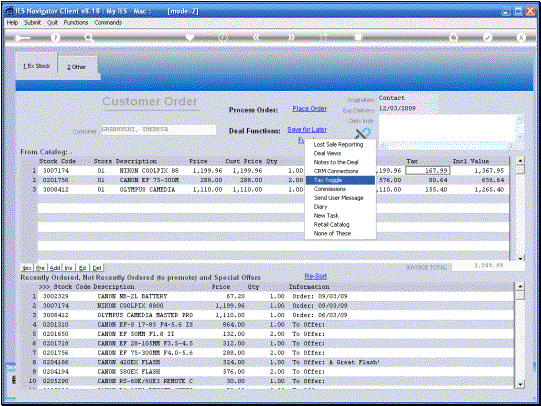Click the Del button below catalog grid

(97, 268)
